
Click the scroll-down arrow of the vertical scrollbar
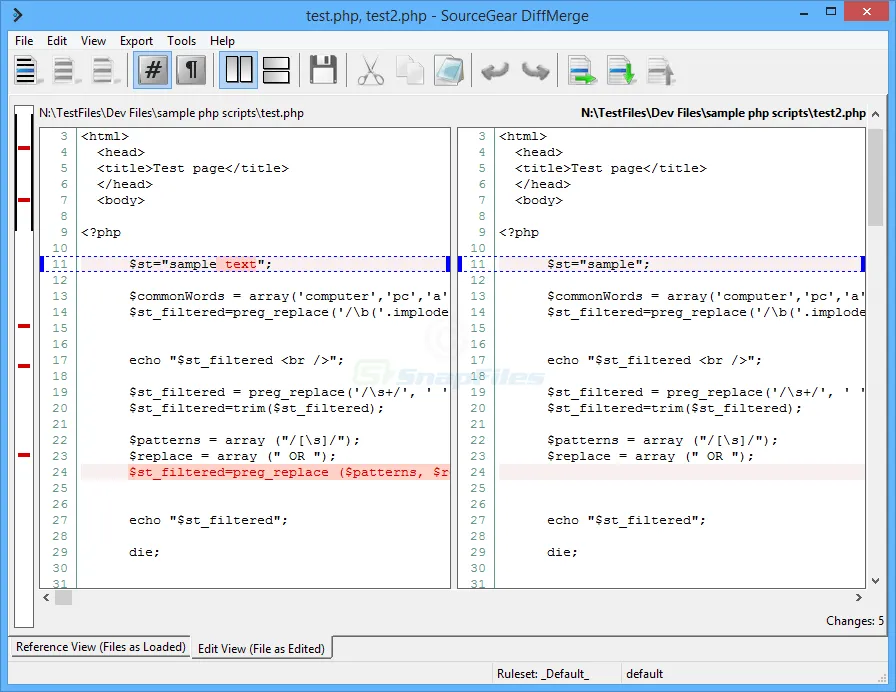pos(875,581)
